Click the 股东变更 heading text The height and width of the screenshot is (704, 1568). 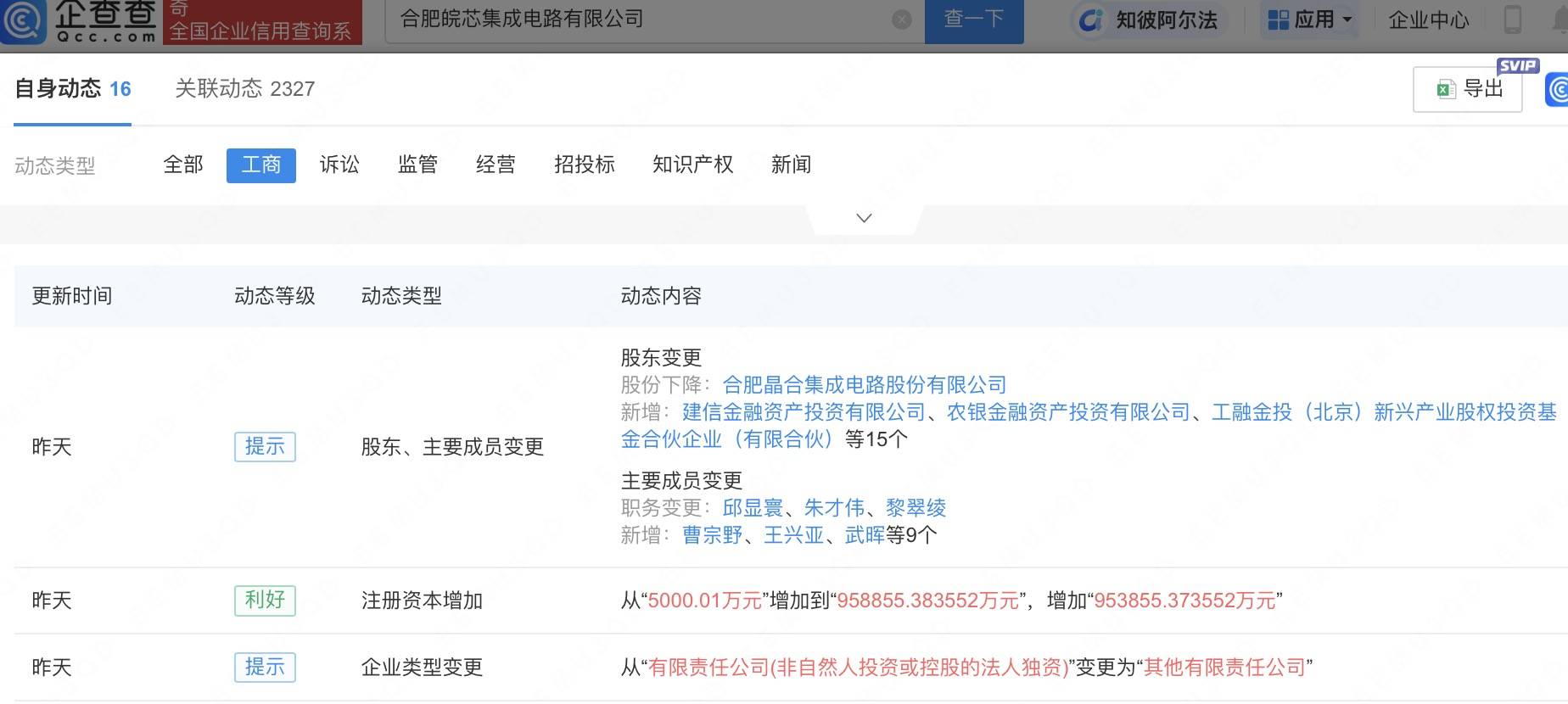[x=661, y=358]
